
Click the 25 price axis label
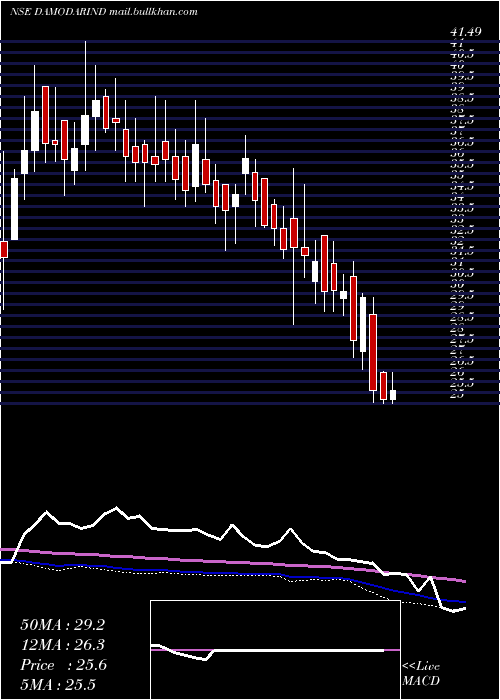pos(459,395)
